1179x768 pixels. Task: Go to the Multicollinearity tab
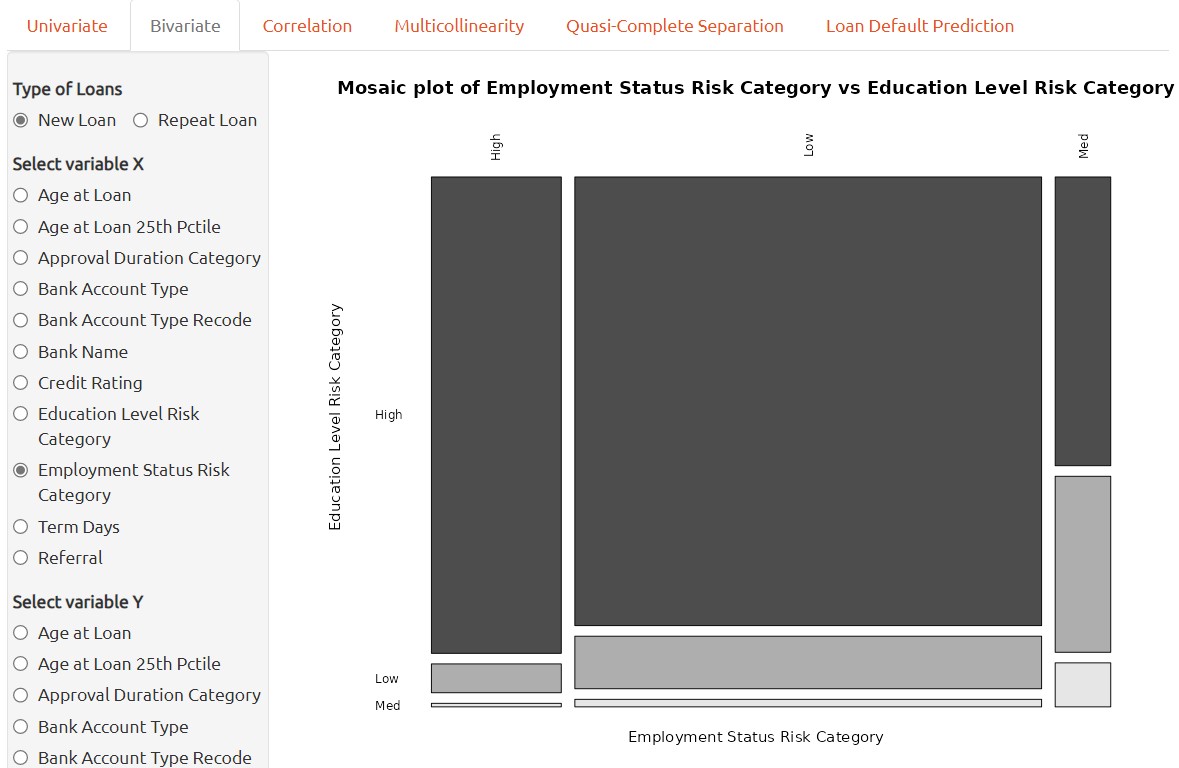[459, 26]
